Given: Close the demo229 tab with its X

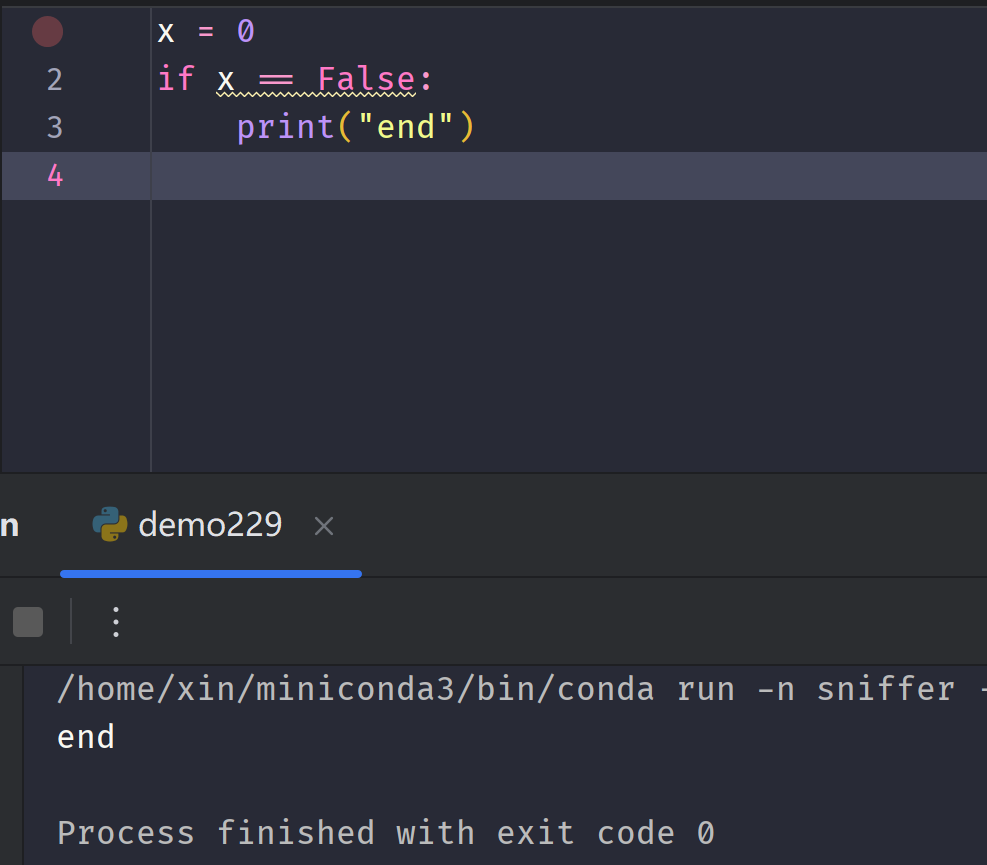Looking at the screenshot, I should pyautogui.click(x=323, y=525).
